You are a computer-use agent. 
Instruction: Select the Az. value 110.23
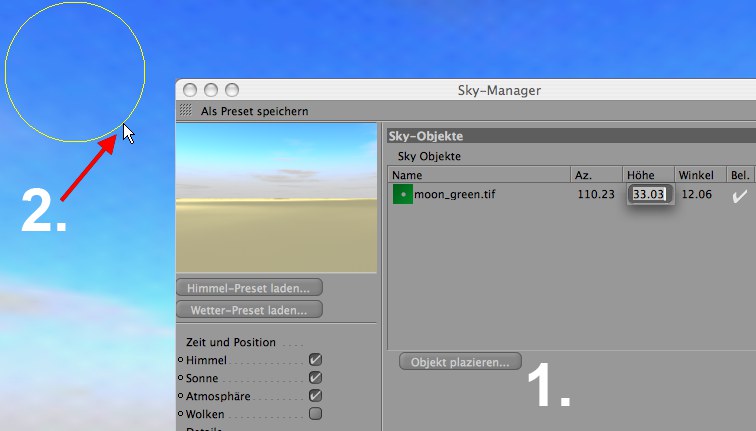tap(596, 194)
